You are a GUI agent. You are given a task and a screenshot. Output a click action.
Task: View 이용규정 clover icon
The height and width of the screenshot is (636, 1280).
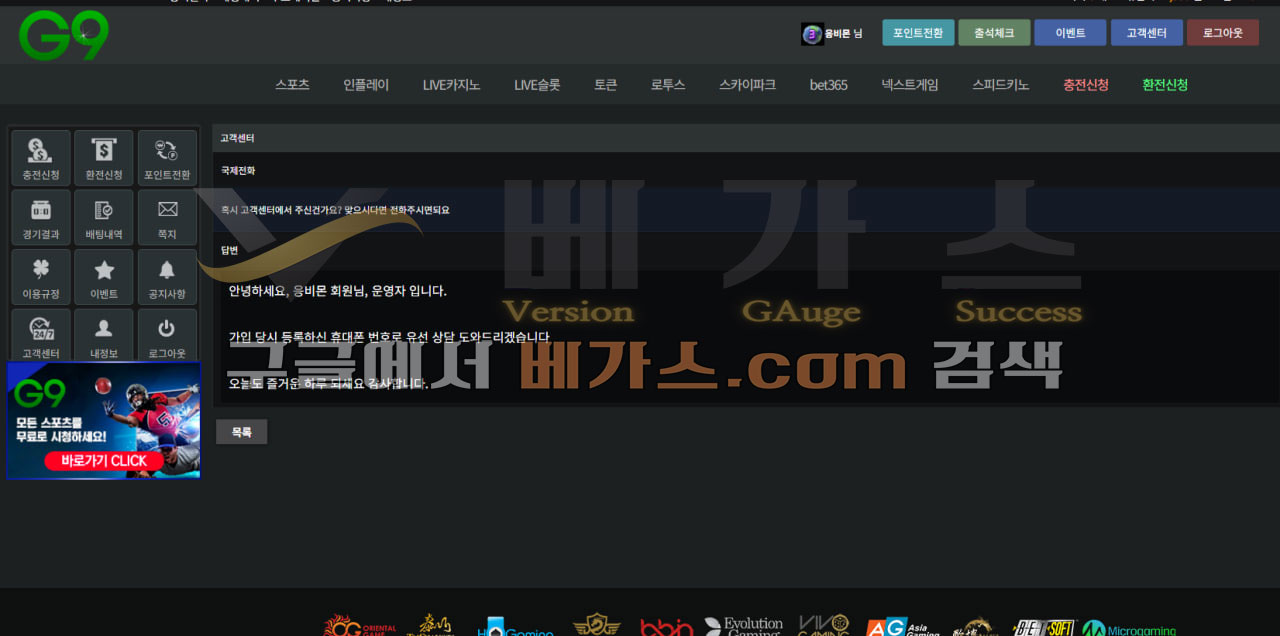41,277
